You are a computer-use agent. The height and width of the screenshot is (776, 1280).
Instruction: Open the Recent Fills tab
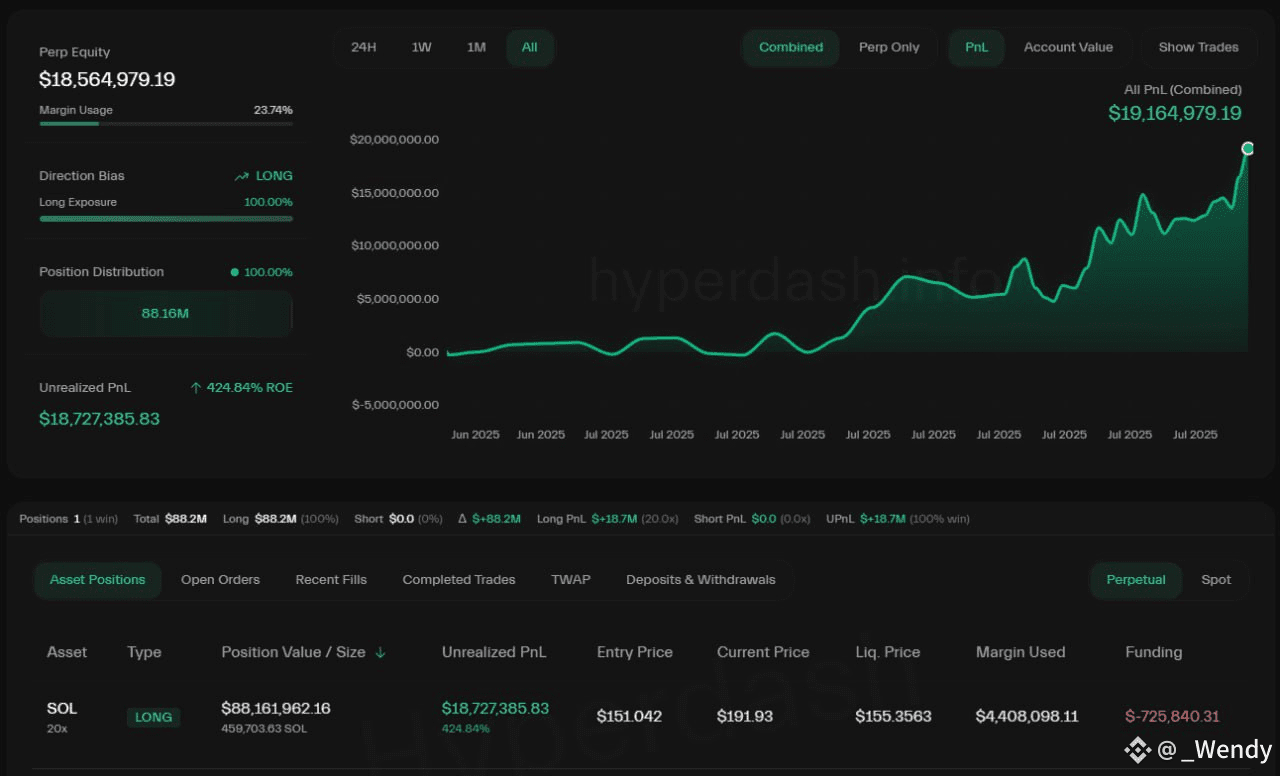coord(331,580)
